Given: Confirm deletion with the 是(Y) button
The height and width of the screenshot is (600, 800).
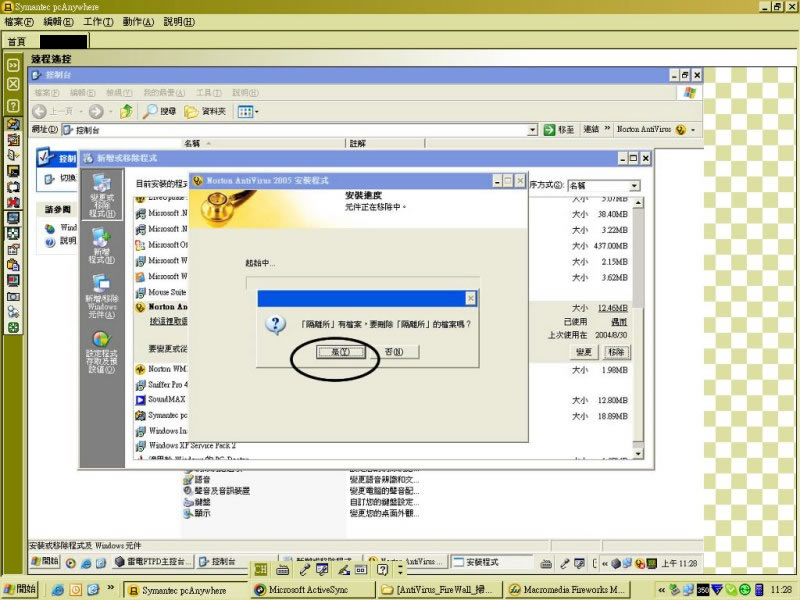Looking at the screenshot, I should click(x=340, y=352).
